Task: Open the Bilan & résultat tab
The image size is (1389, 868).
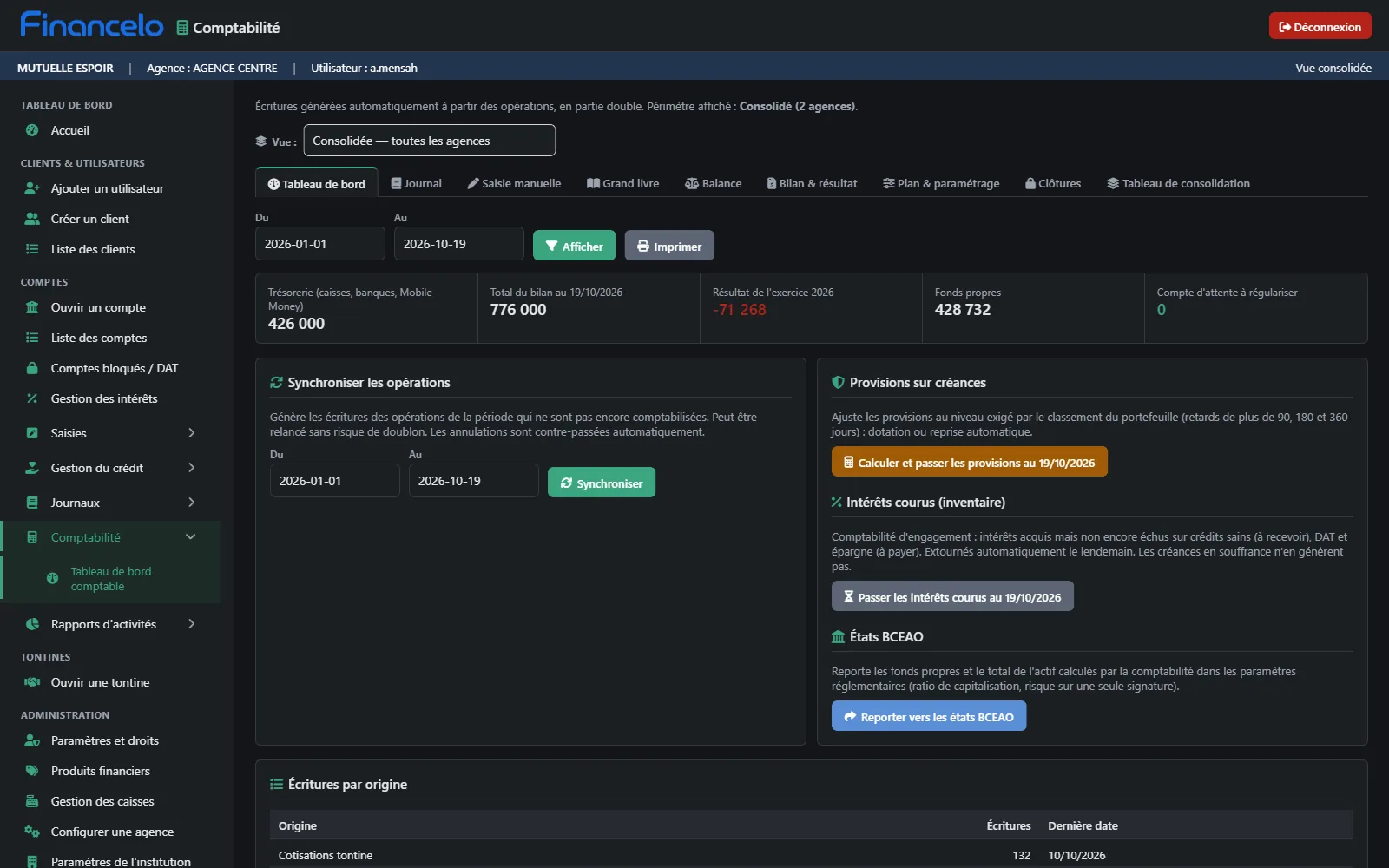Action: pyautogui.click(x=812, y=183)
